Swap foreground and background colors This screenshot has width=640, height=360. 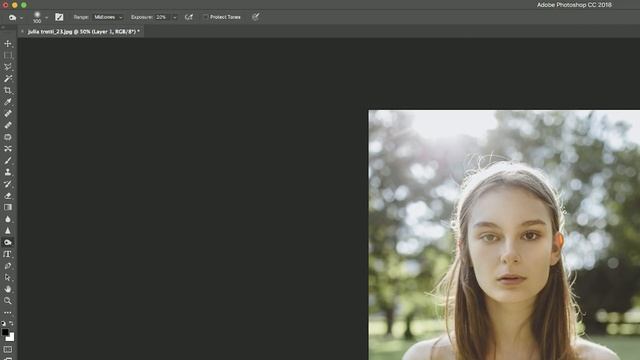(x=11, y=323)
